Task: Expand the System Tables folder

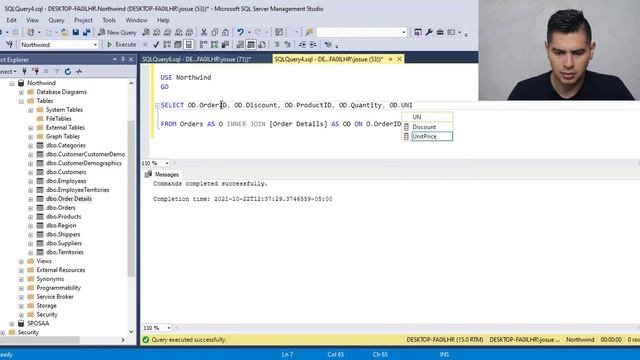Action: 31,110
